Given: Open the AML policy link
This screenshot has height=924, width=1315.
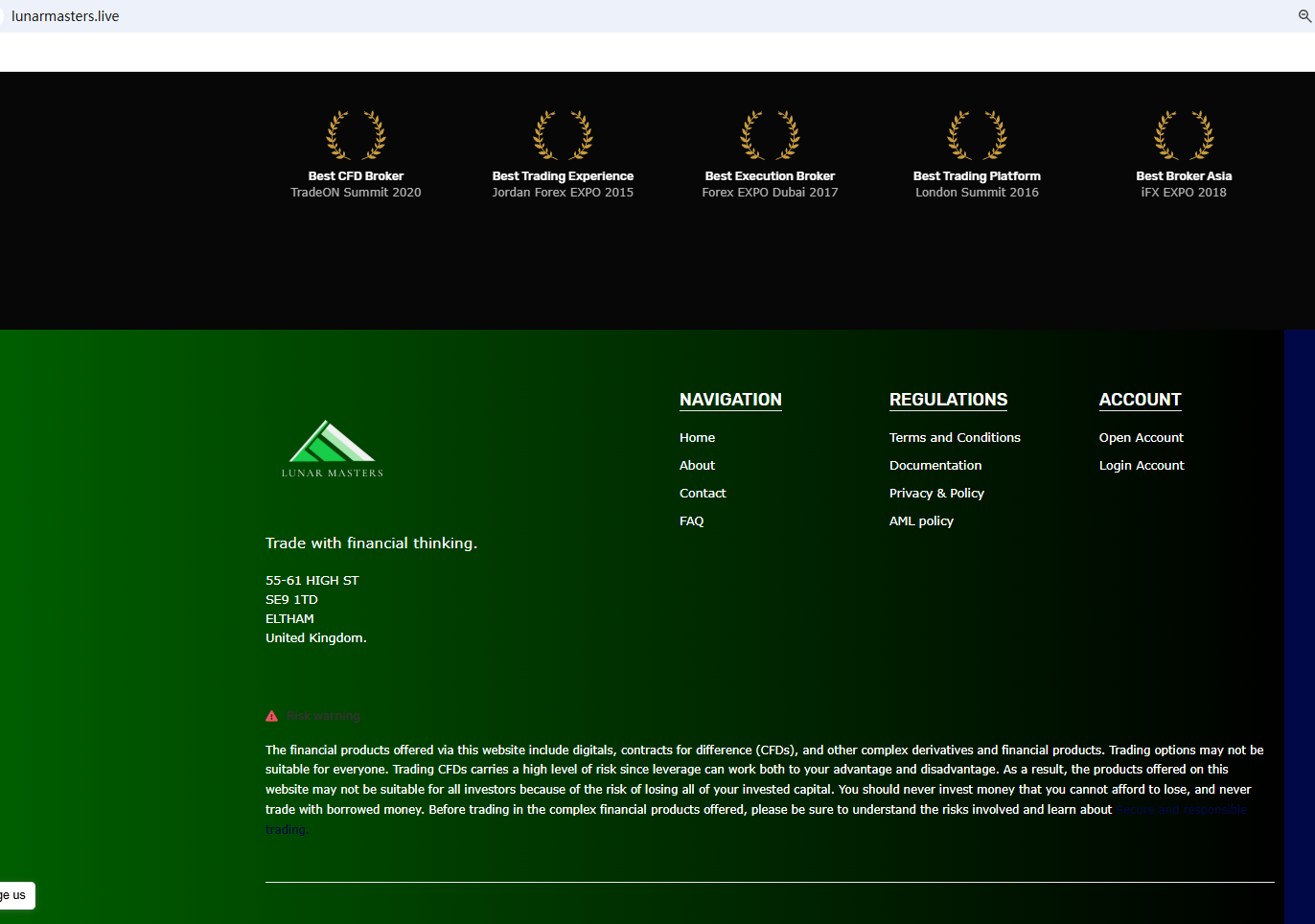Looking at the screenshot, I should coord(921,521).
